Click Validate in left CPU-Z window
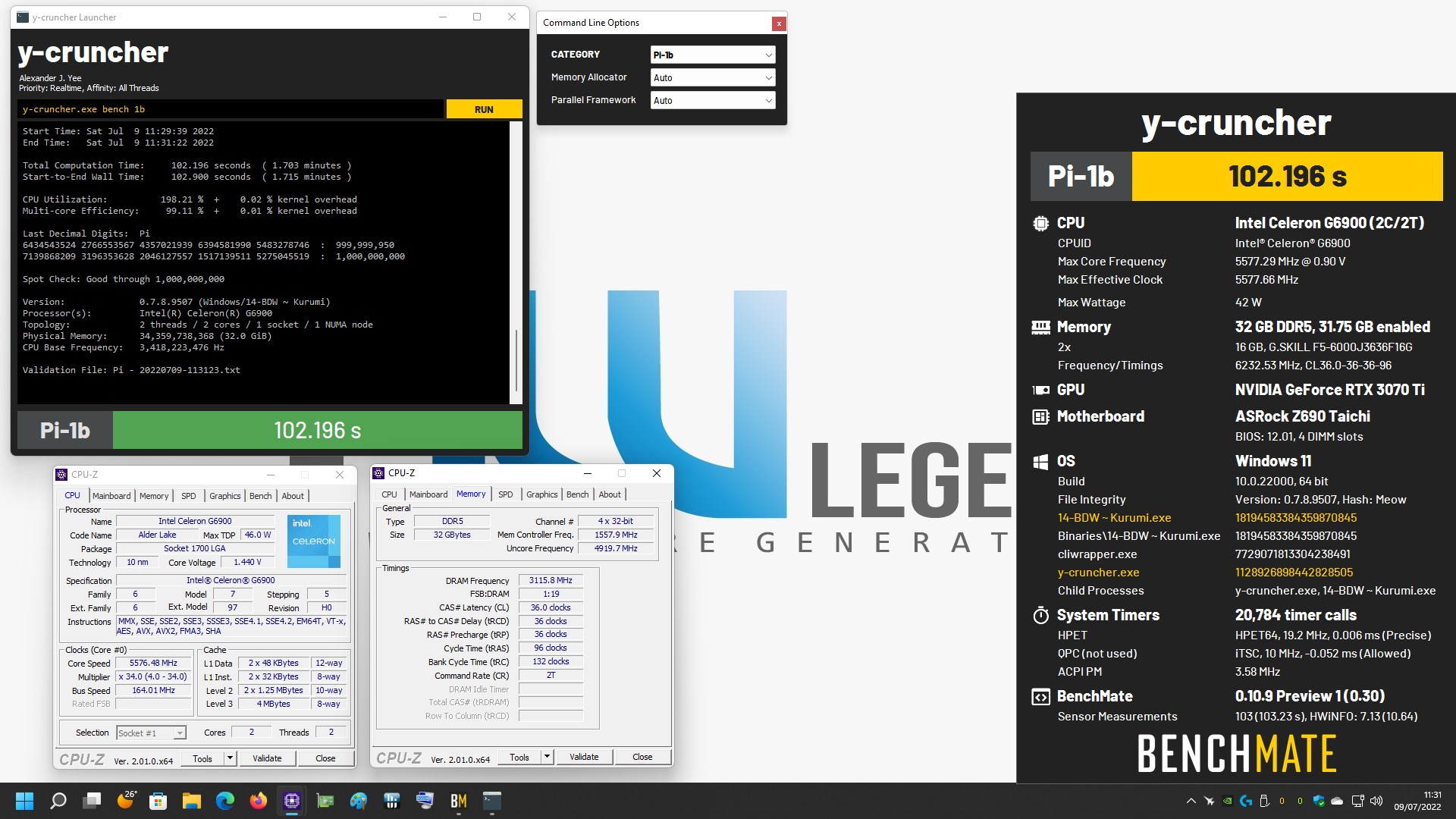 [267, 758]
